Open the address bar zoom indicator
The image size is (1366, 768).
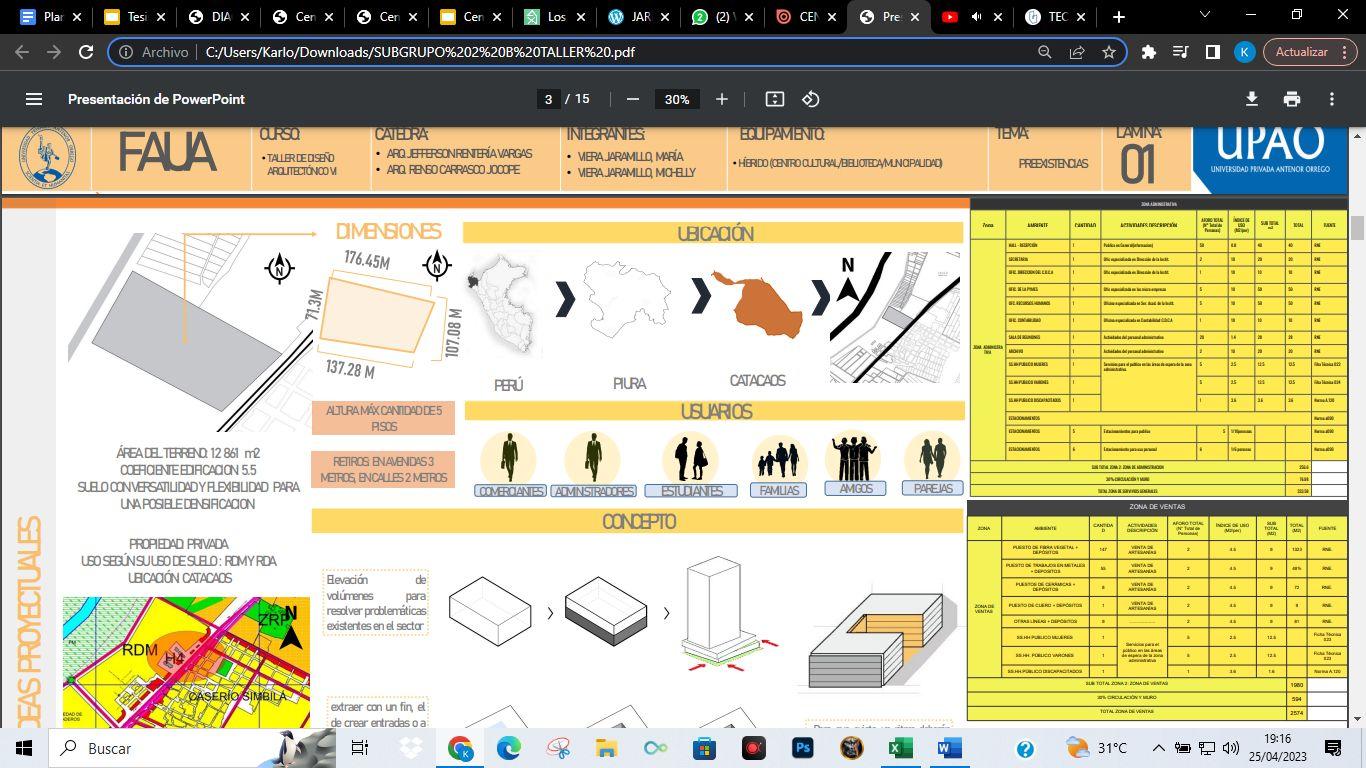(1044, 52)
